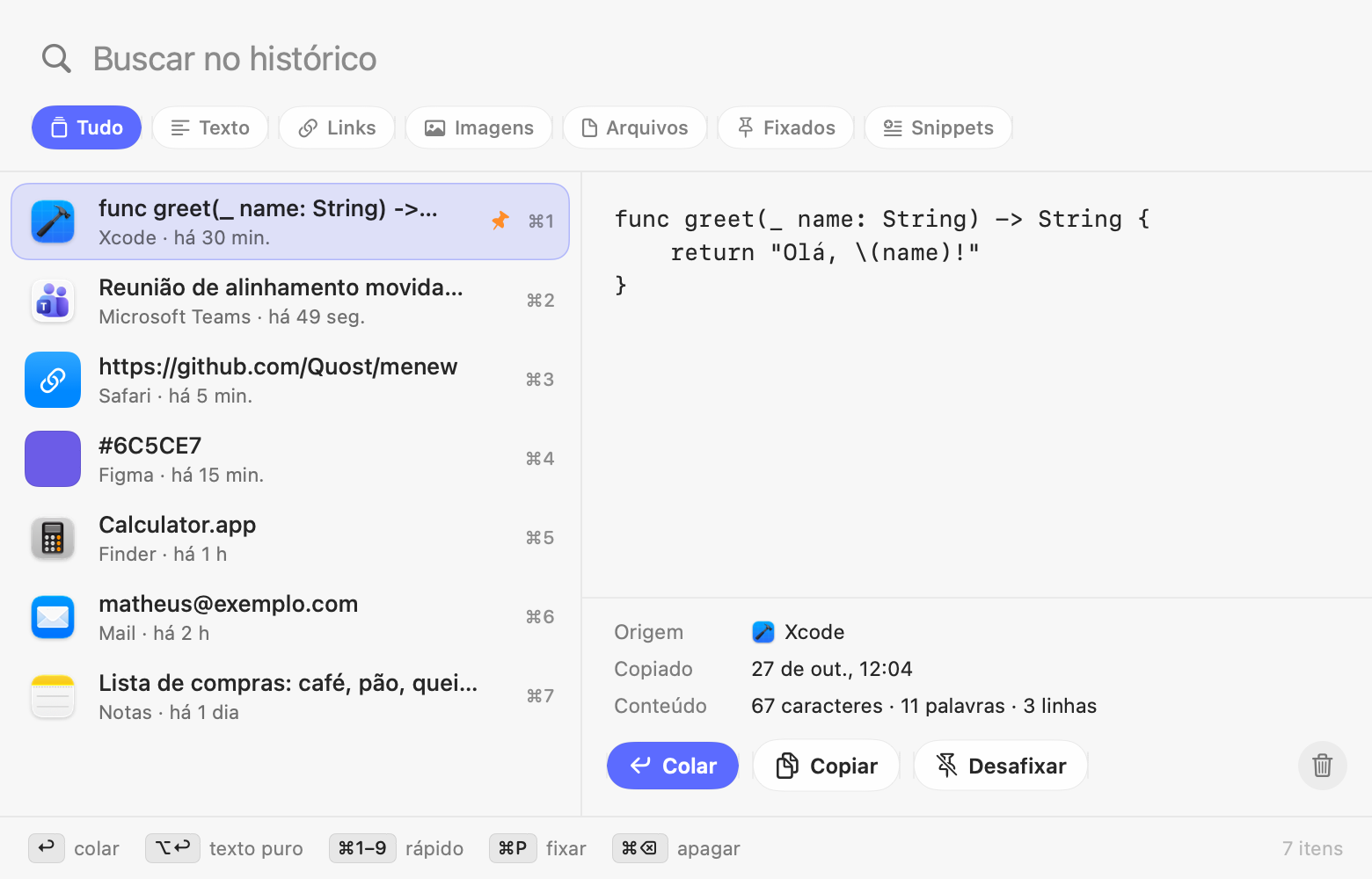Click the Copiar button
1372x879 pixels.
[x=826, y=766]
